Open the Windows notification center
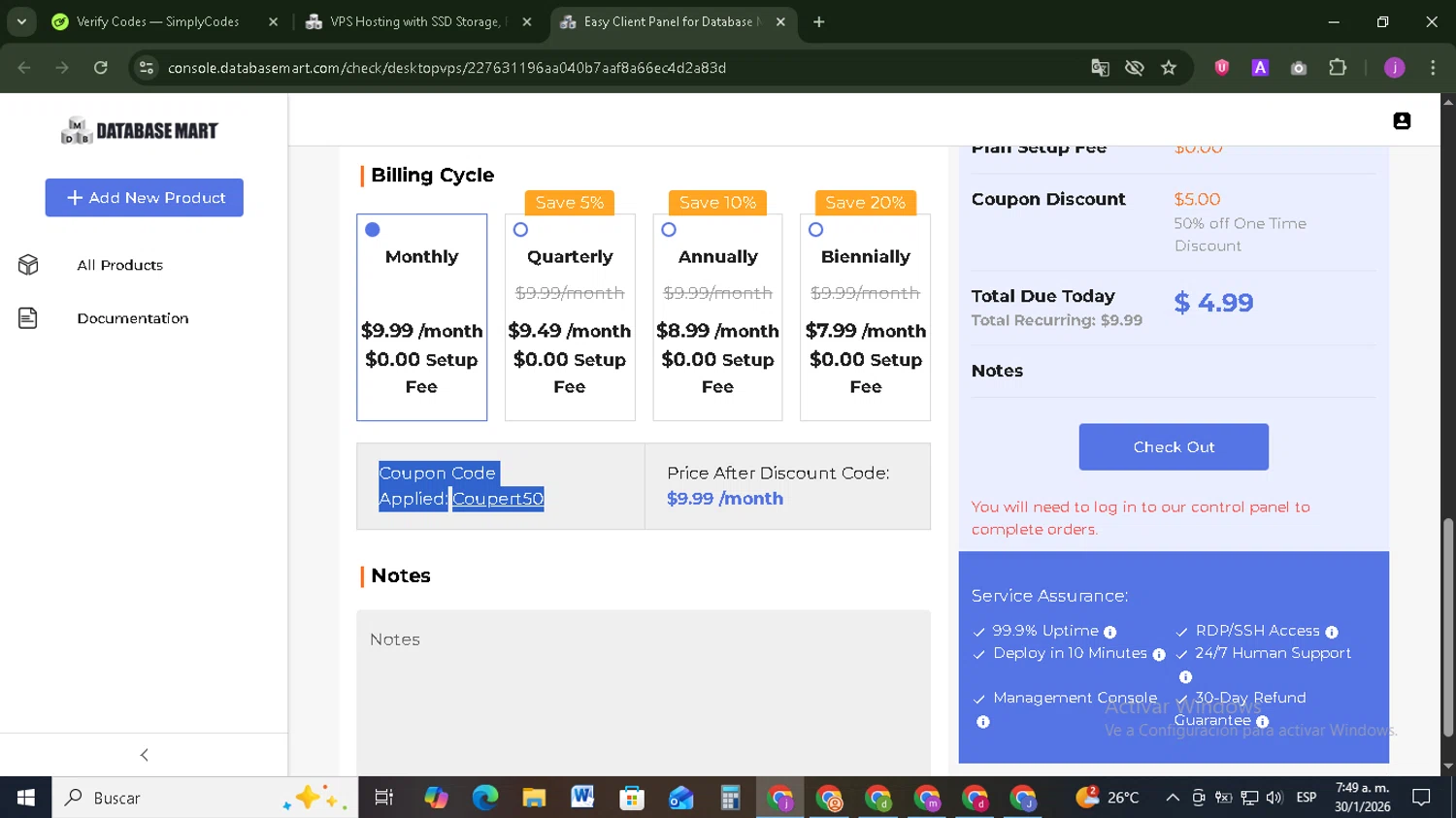This screenshot has width=1456, height=818. point(1421,798)
